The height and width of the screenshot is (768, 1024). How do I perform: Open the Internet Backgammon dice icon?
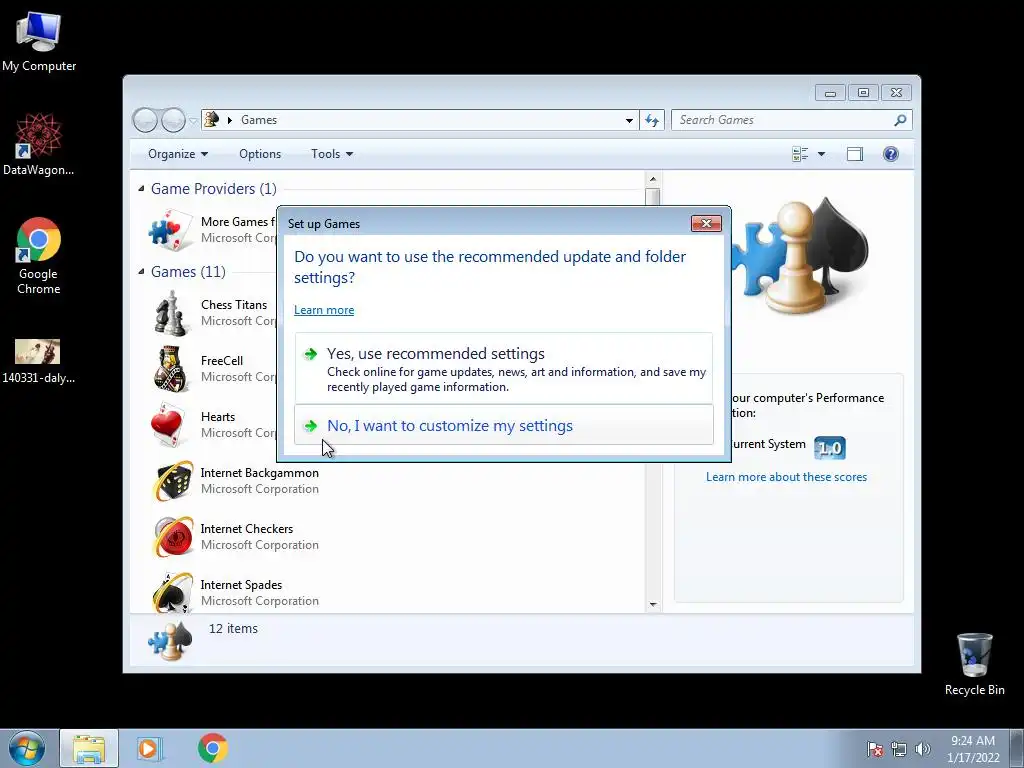(x=173, y=481)
